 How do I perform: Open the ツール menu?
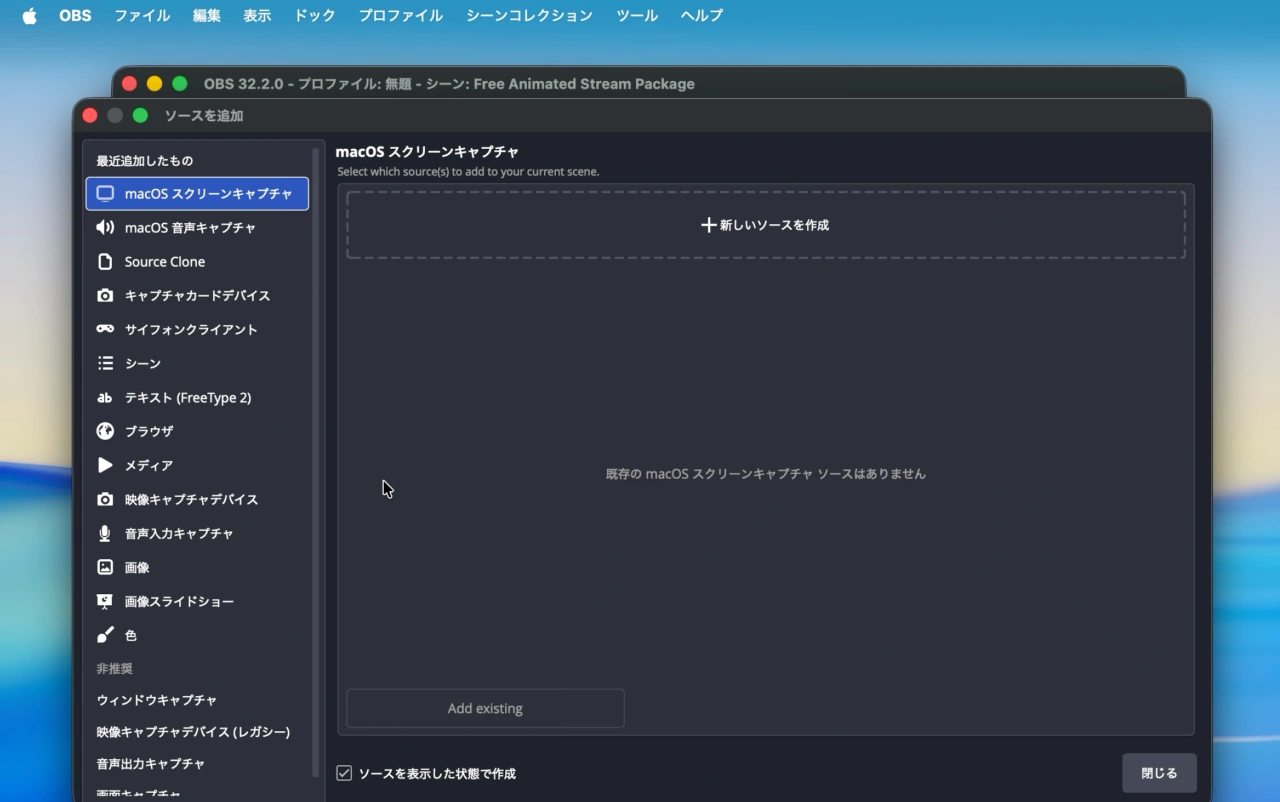click(x=637, y=16)
